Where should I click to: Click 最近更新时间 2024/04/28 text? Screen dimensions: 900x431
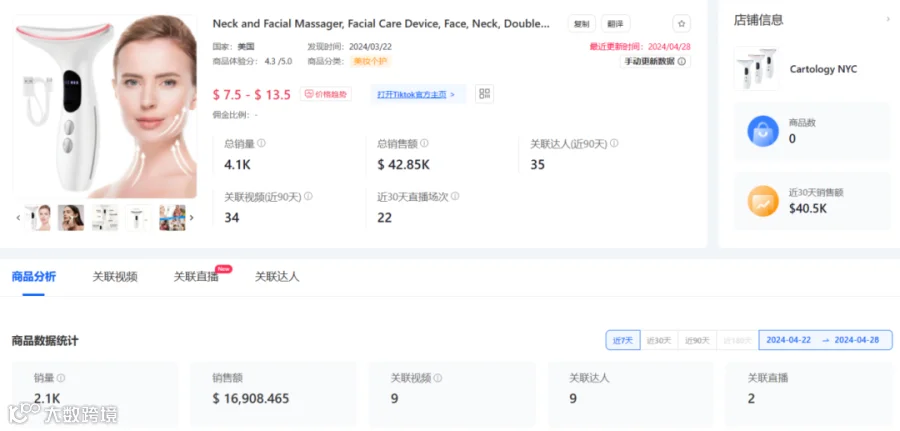tap(640, 46)
